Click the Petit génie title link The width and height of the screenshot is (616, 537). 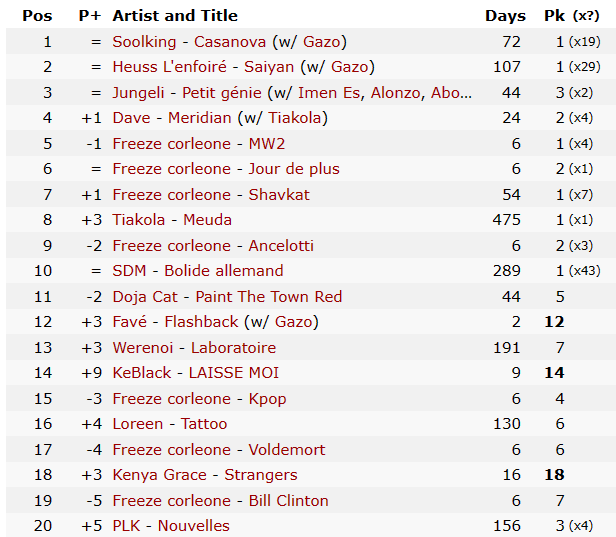222,93
